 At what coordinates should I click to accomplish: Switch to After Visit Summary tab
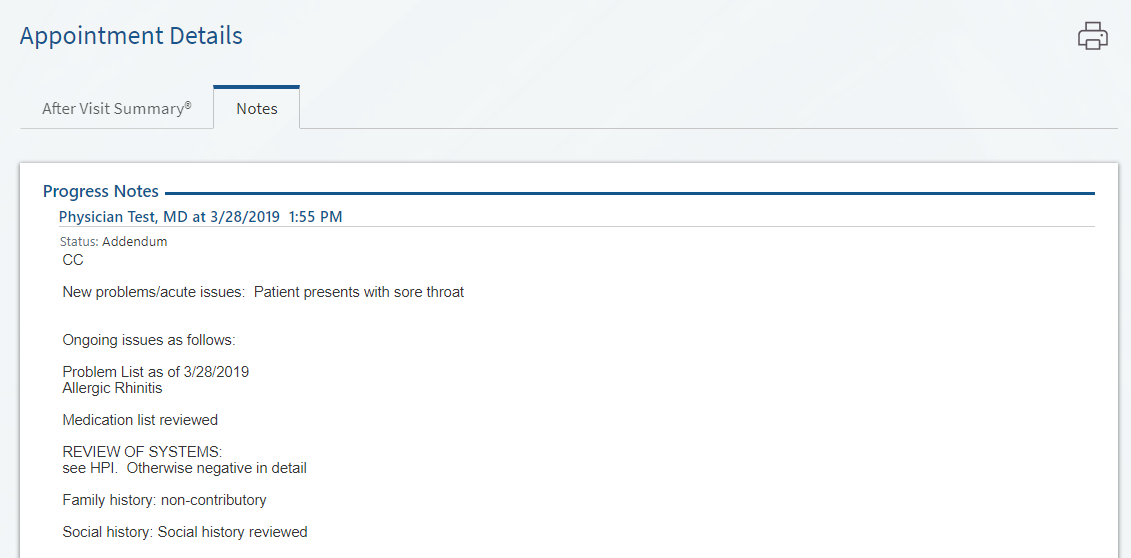pos(117,109)
